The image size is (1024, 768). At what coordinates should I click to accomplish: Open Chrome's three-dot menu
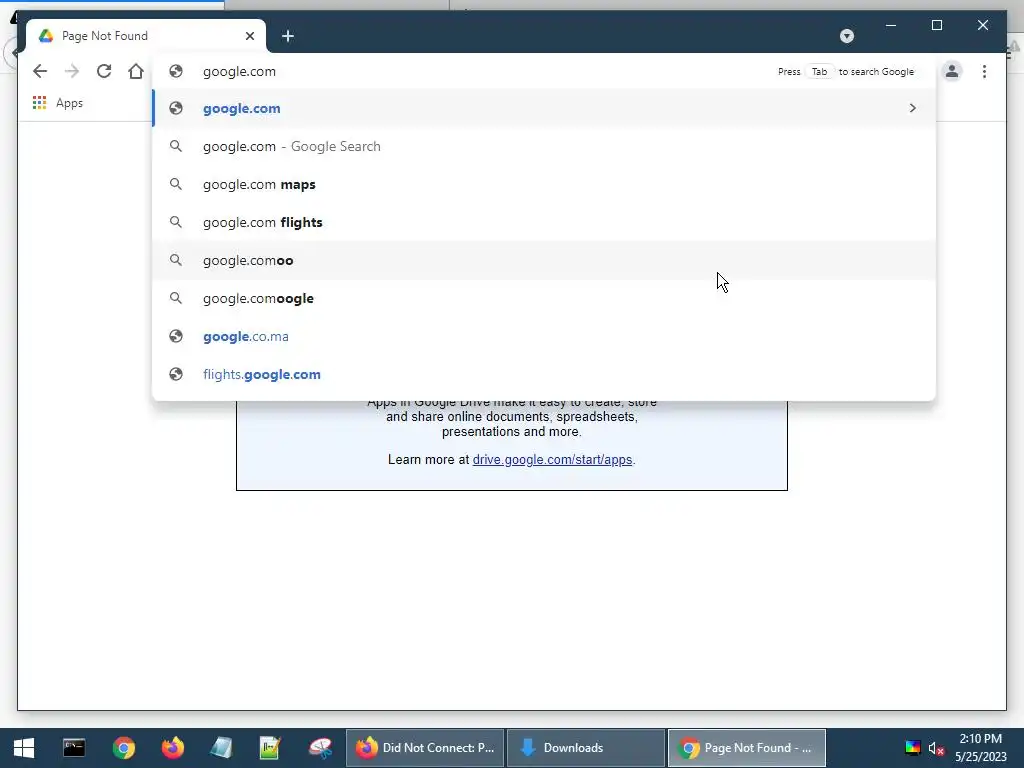coord(984,71)
